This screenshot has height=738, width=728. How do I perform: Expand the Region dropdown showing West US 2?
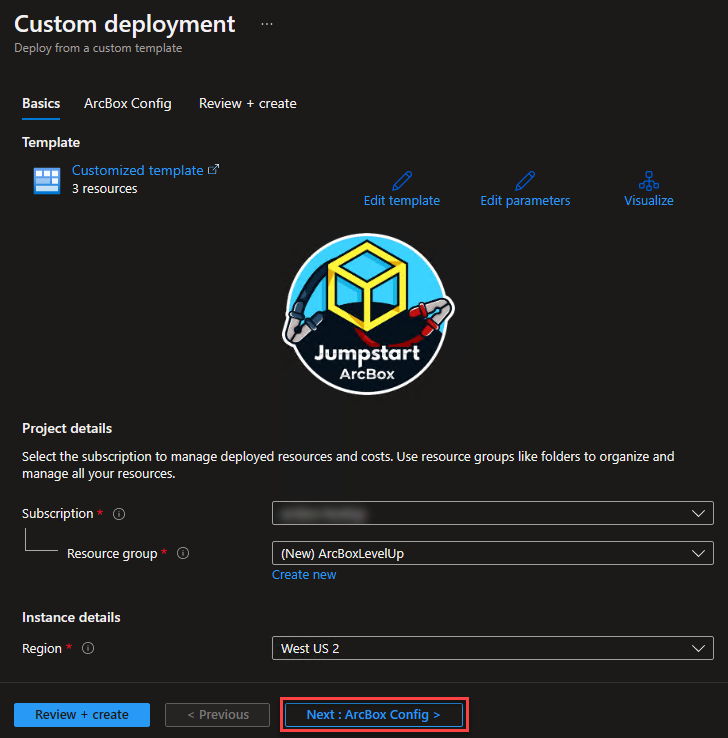tap(493, 648)
